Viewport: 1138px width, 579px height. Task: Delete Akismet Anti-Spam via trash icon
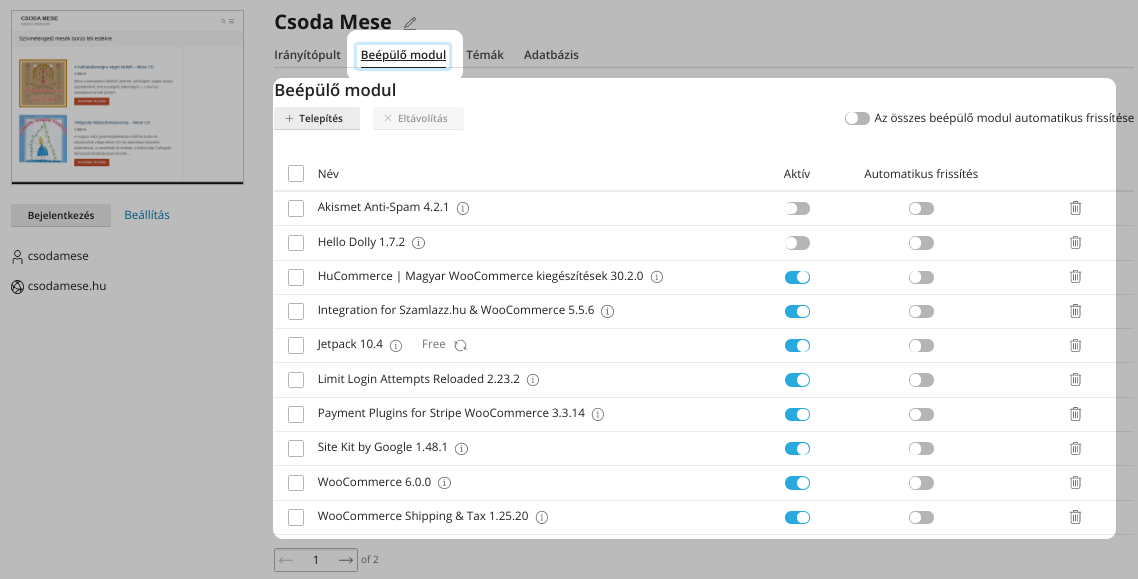[1076, 208]
